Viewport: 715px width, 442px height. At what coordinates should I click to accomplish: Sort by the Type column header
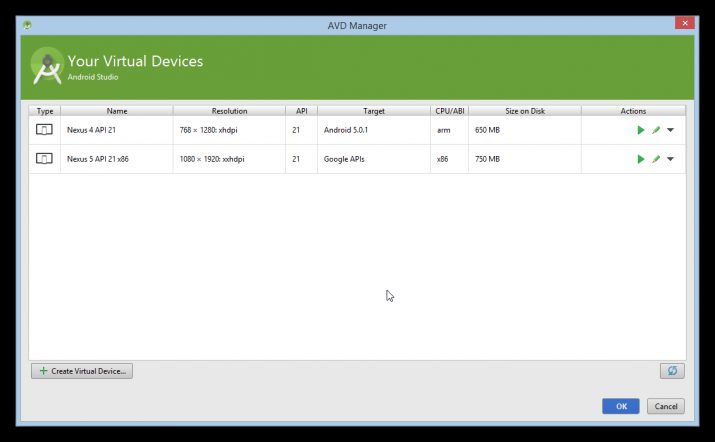click(45, 111)
